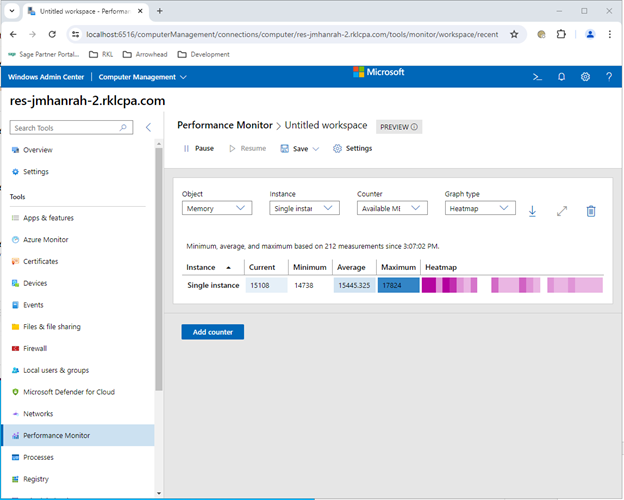Pause the performance monitor

pos(198,148)
